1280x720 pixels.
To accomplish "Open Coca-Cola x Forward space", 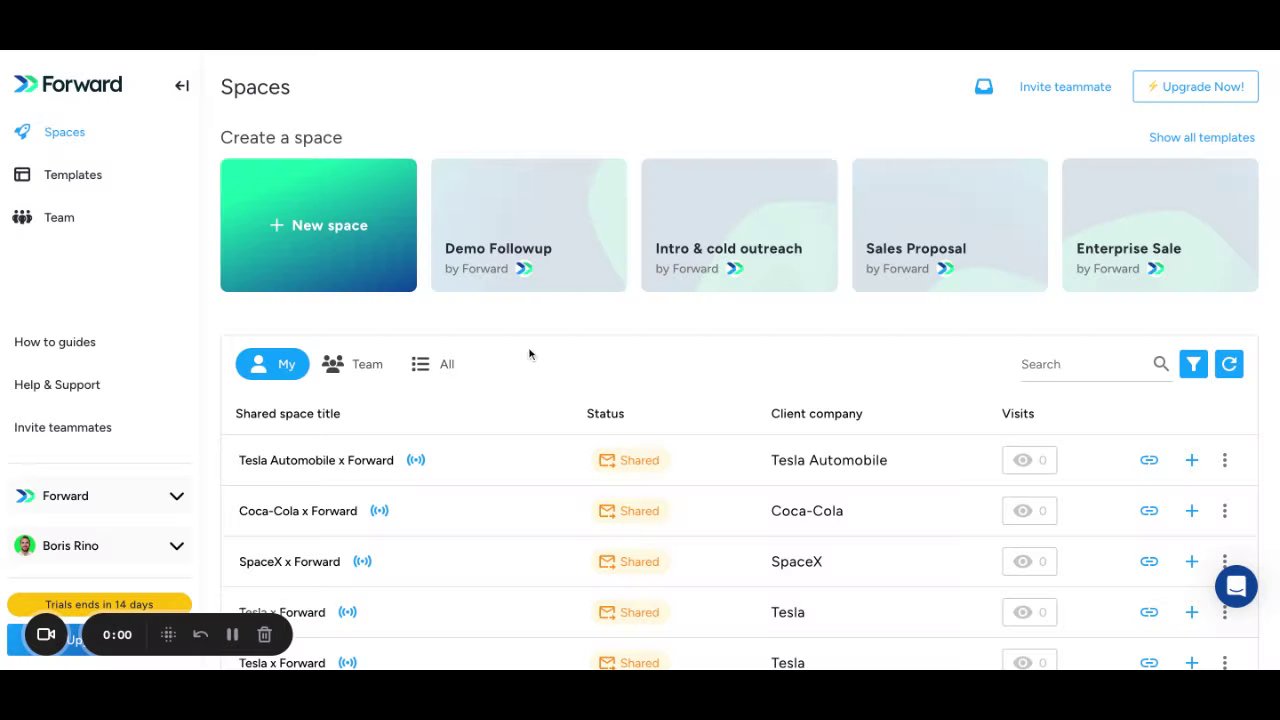I will click(x=298, y=511).
